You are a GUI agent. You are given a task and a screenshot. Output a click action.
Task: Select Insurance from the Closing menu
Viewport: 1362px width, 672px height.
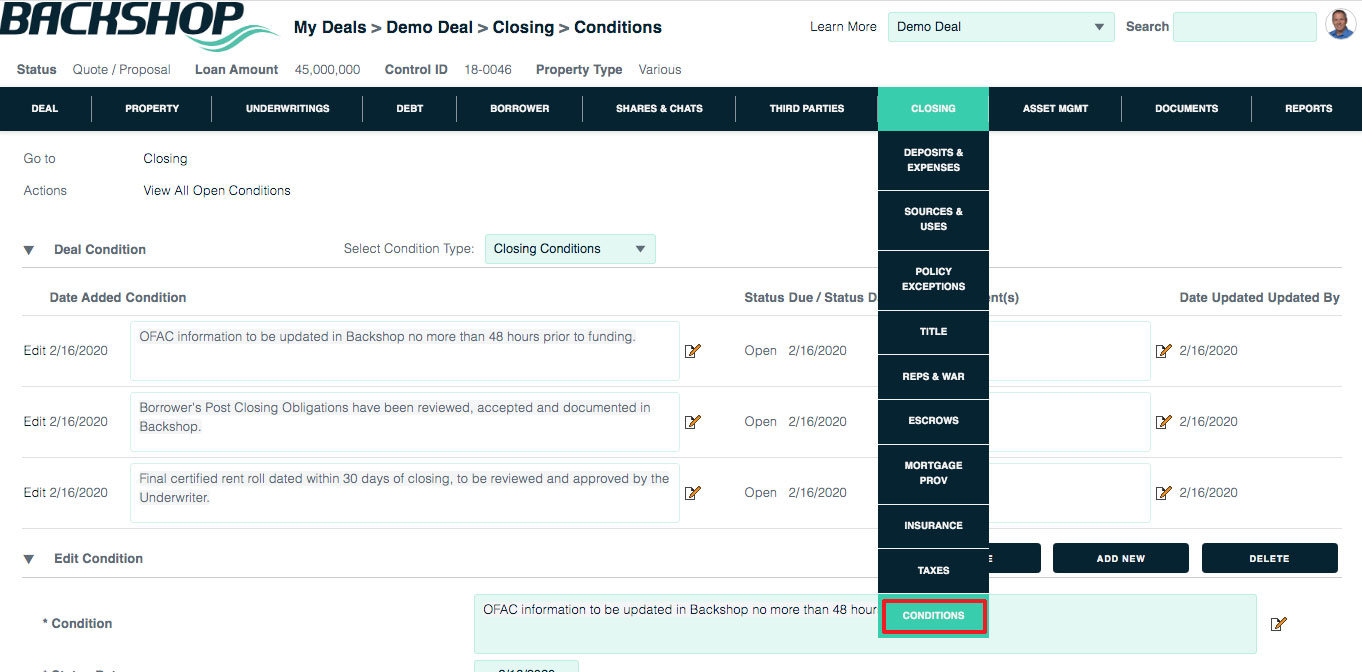point(933,526)
